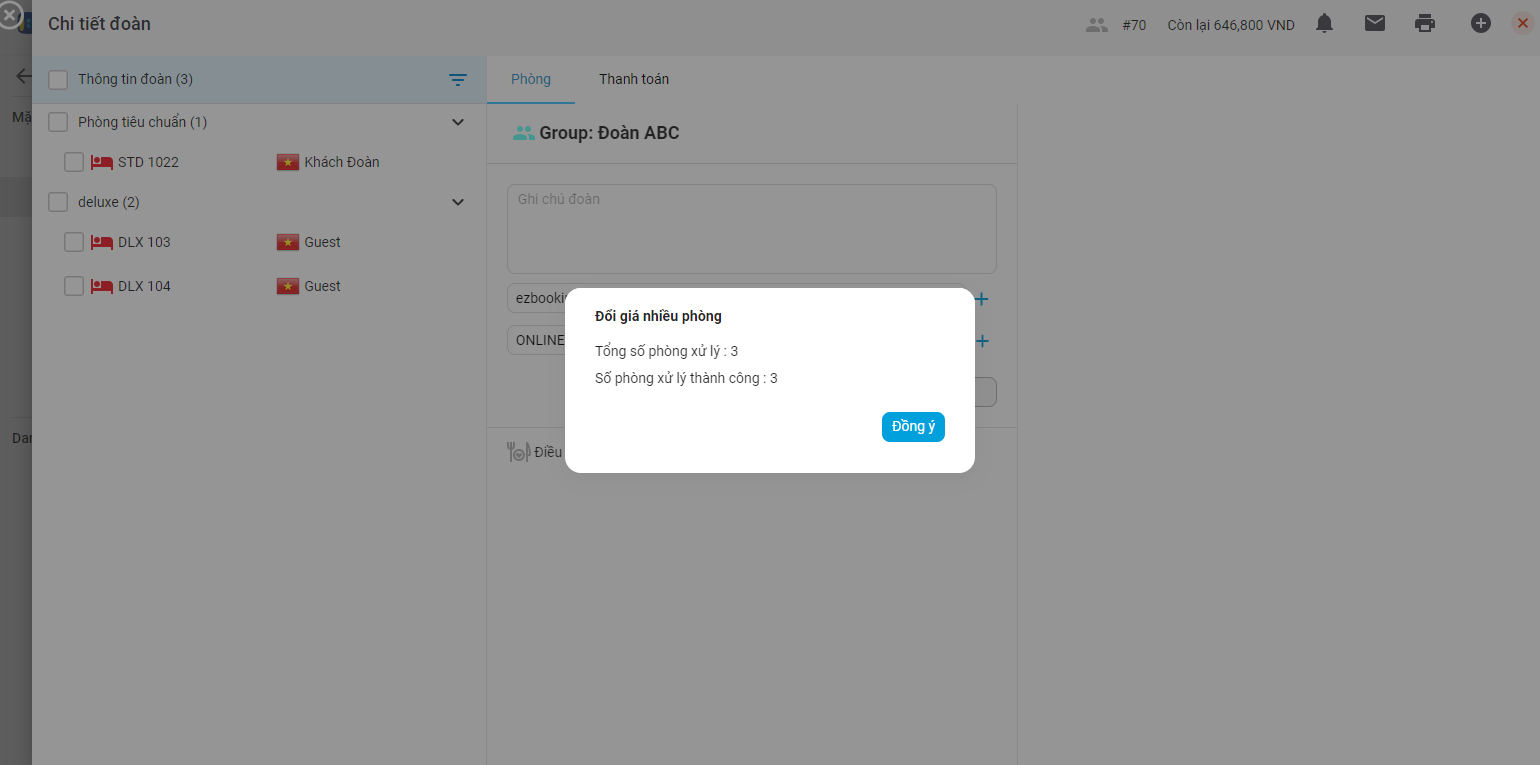
Task: Select the Phòng tab
Action: pyautogui.click(x=530, y=79)
